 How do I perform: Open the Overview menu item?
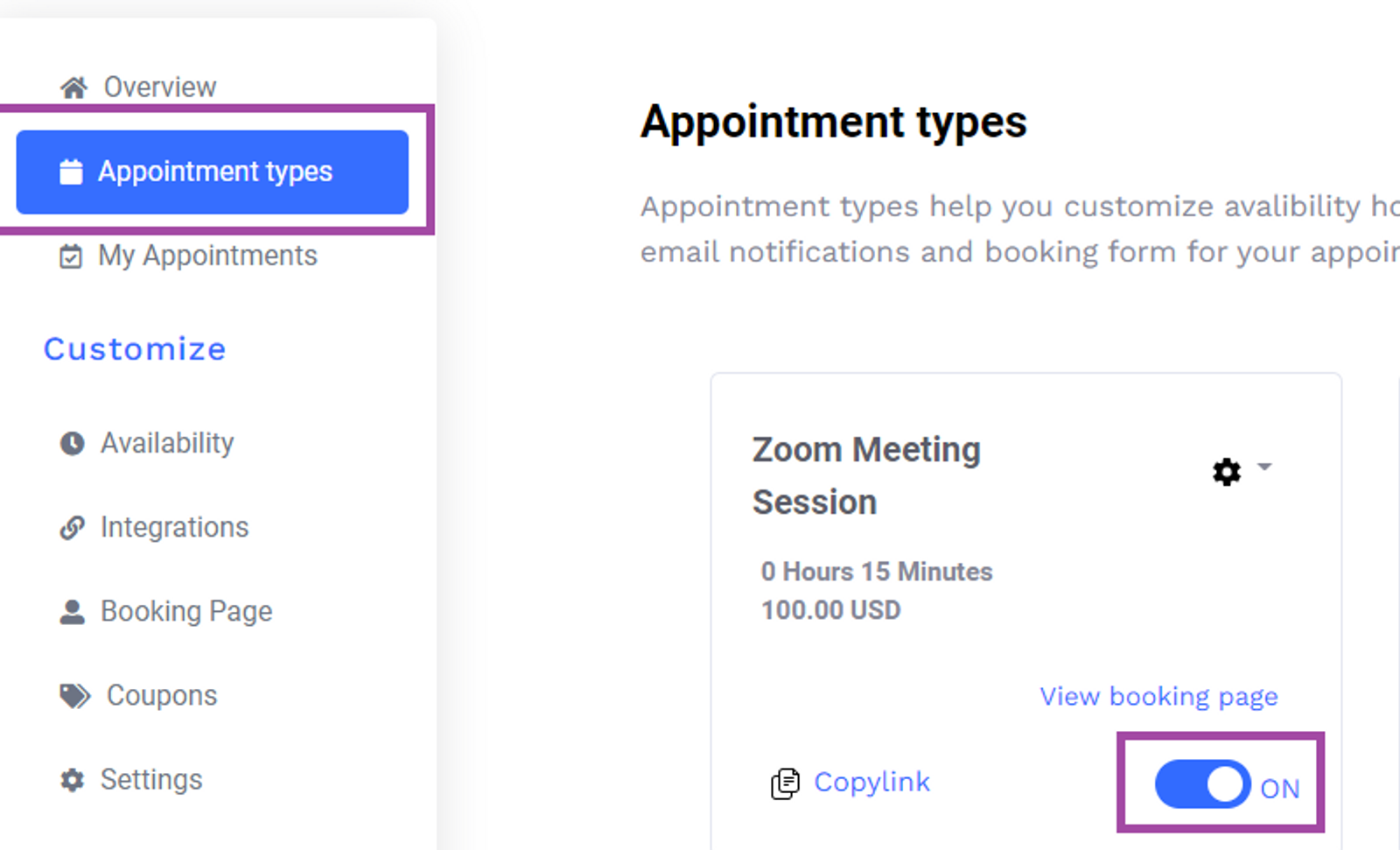pos(160,88)
